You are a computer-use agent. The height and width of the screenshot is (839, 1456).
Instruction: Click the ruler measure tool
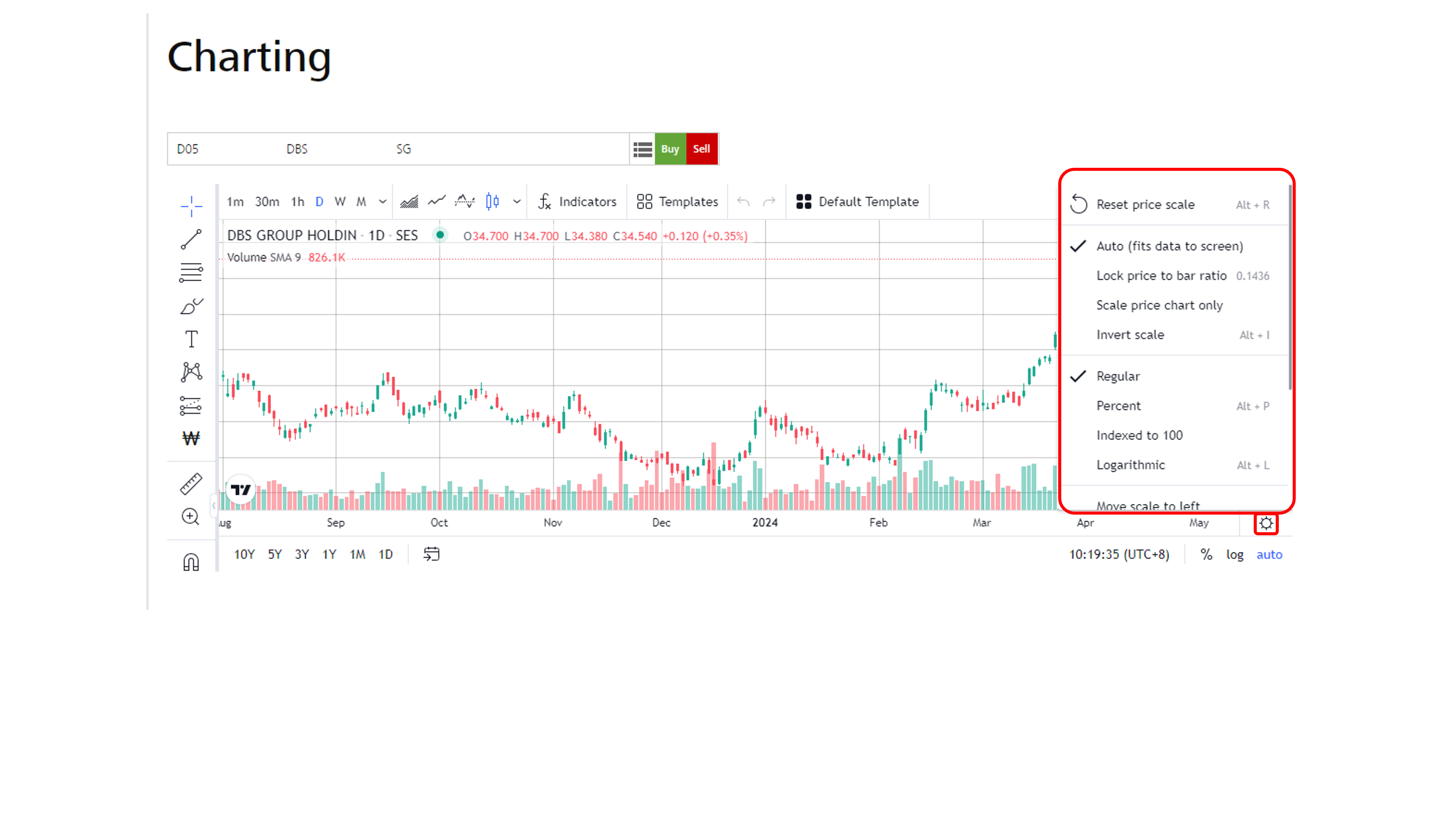coord(191,484)
